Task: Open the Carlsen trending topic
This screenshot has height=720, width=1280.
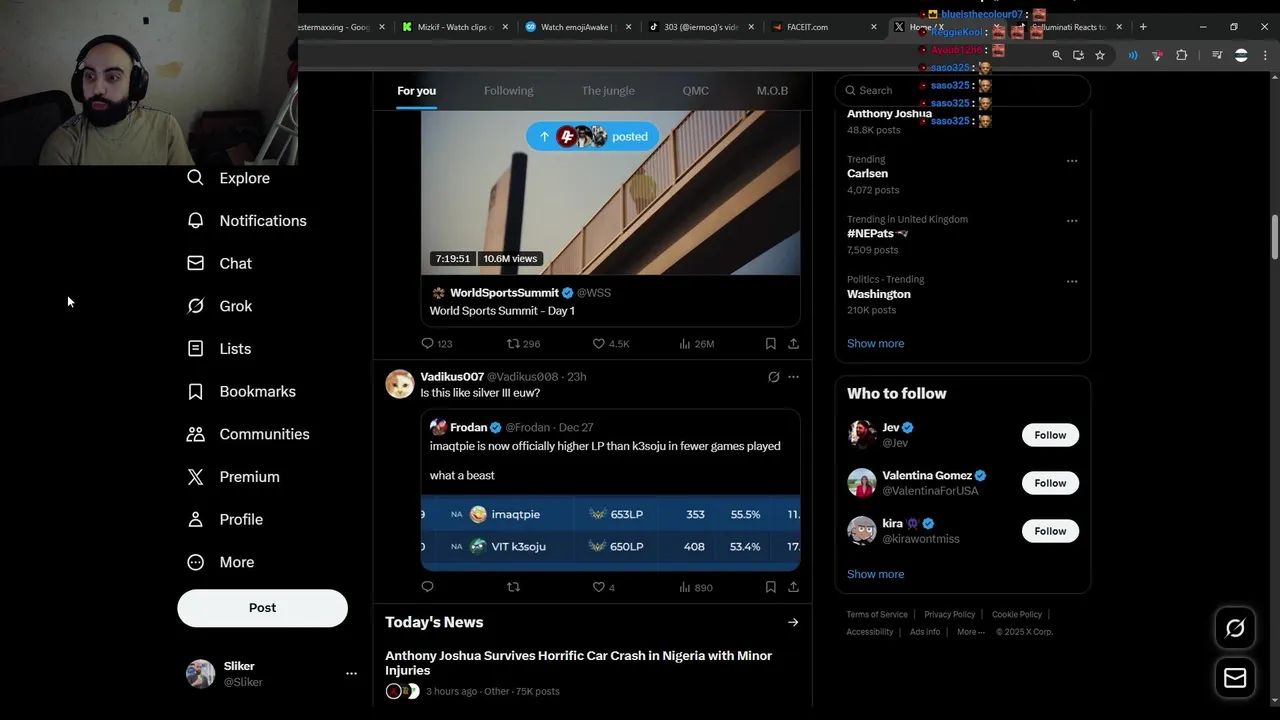Action: (x=867, y=174)
